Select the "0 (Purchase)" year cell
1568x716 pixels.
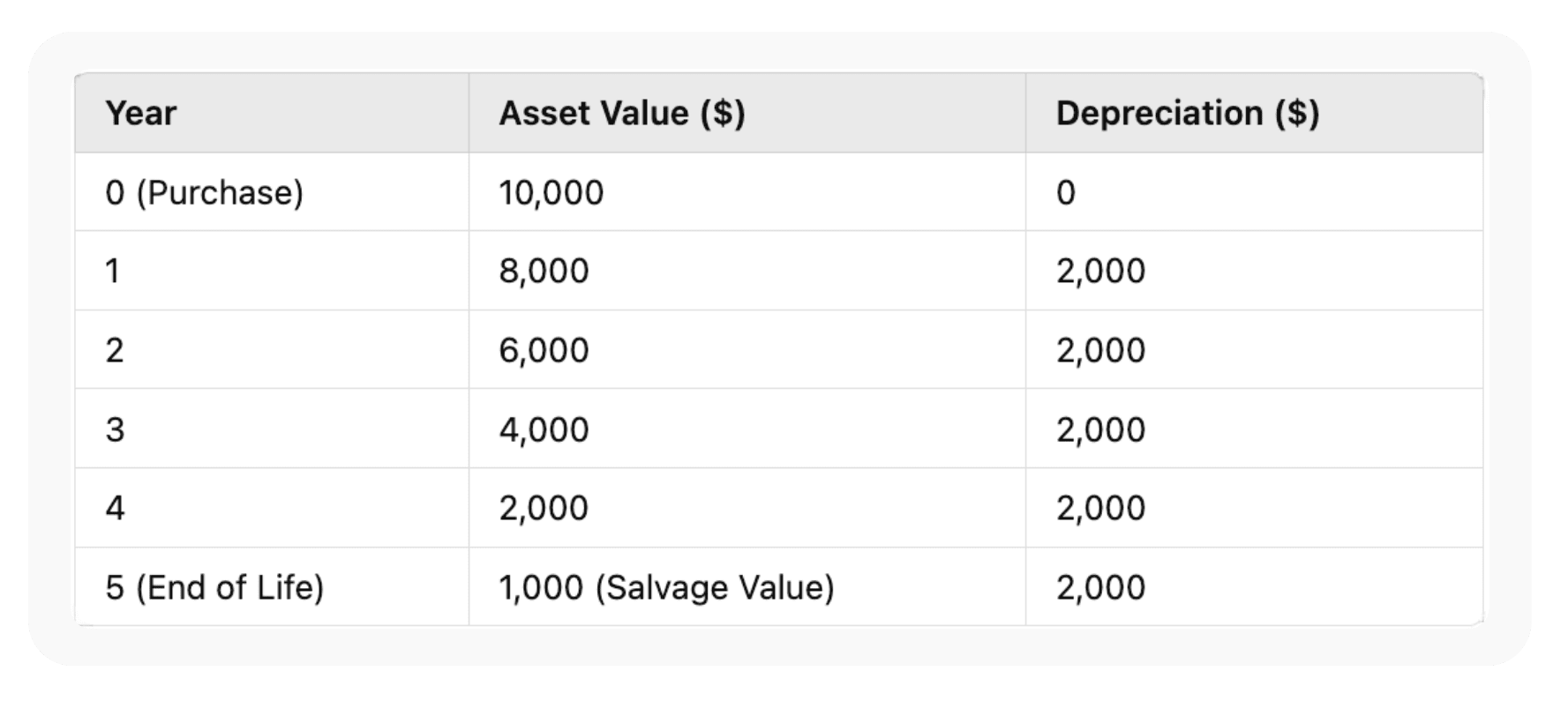pos(204,192)
